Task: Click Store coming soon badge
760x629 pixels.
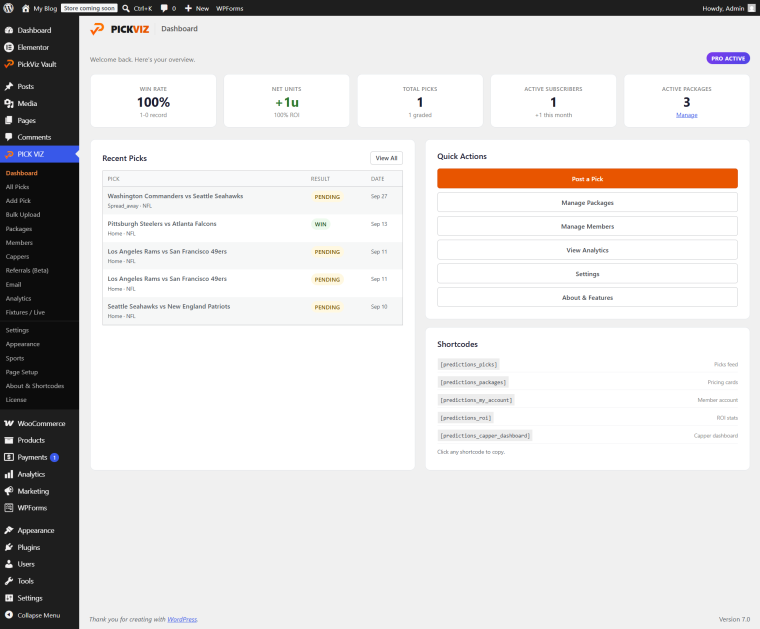Action: (89, 8)
